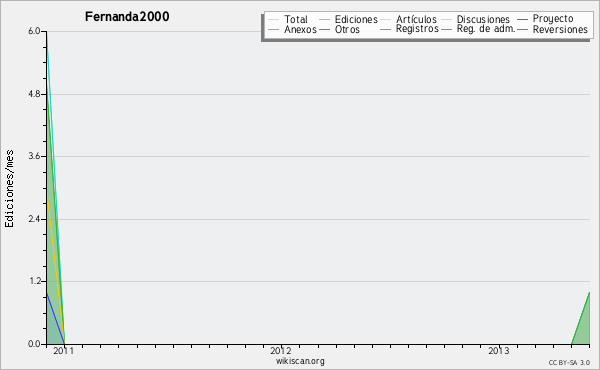Click the cyan Total line color swatch

point(273,19)
